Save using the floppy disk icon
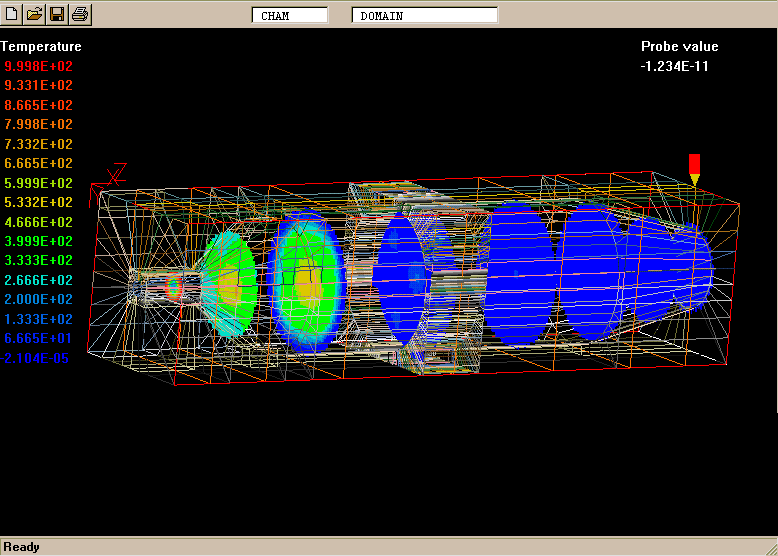778x556 pixels. pyautogui.click(x=57, y=14)
